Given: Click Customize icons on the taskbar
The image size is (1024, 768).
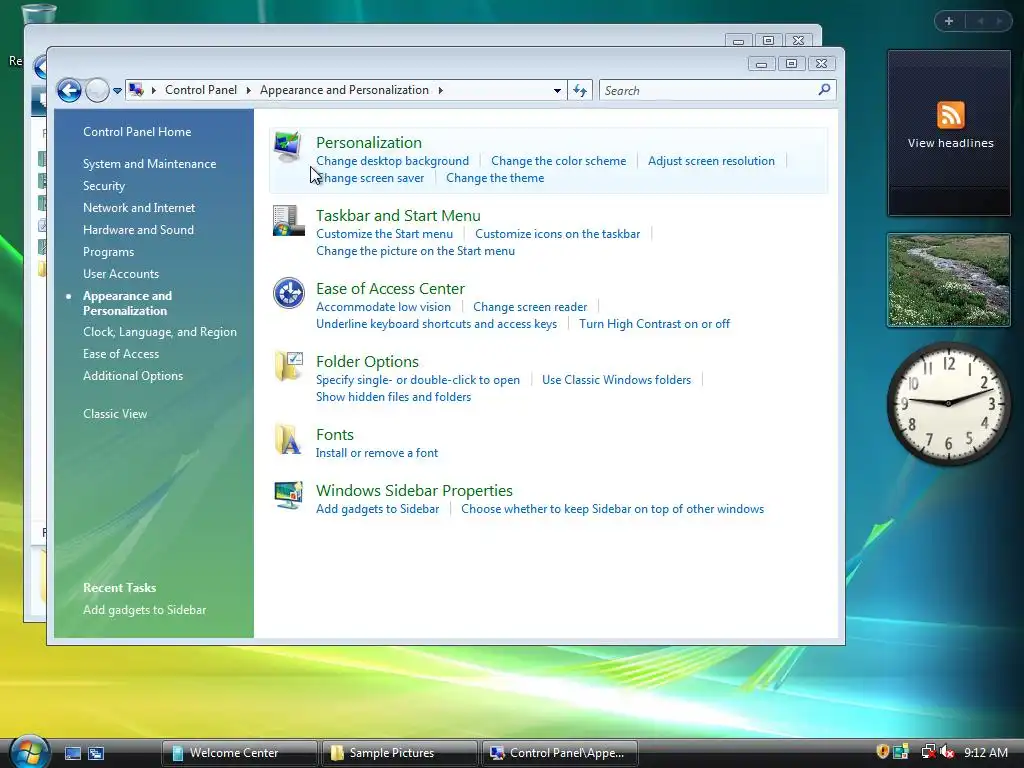Looking at the screenshot, I should [558, 234].
